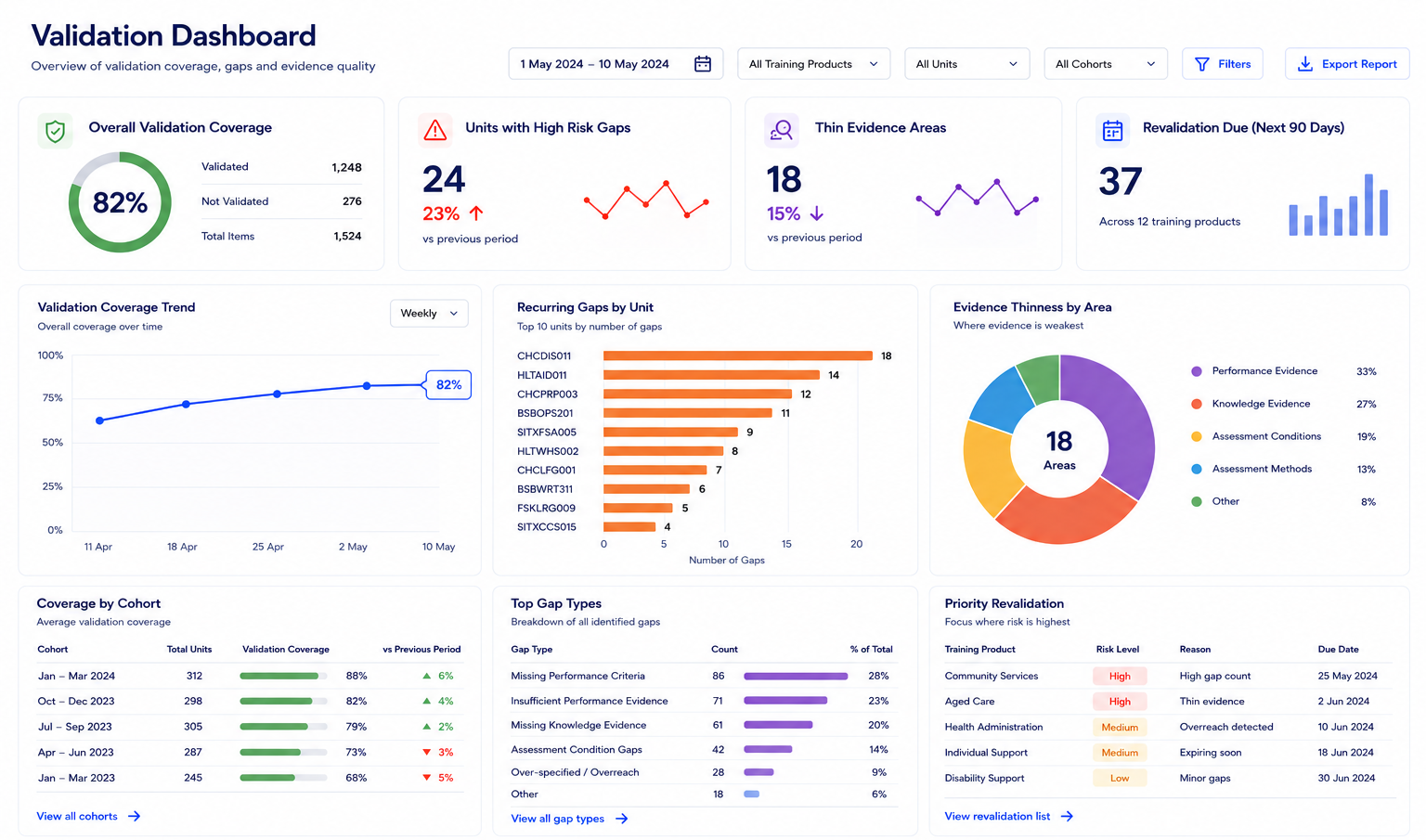
Task: Select the Aged Care training product row
Action: (x=1169, y=702)
